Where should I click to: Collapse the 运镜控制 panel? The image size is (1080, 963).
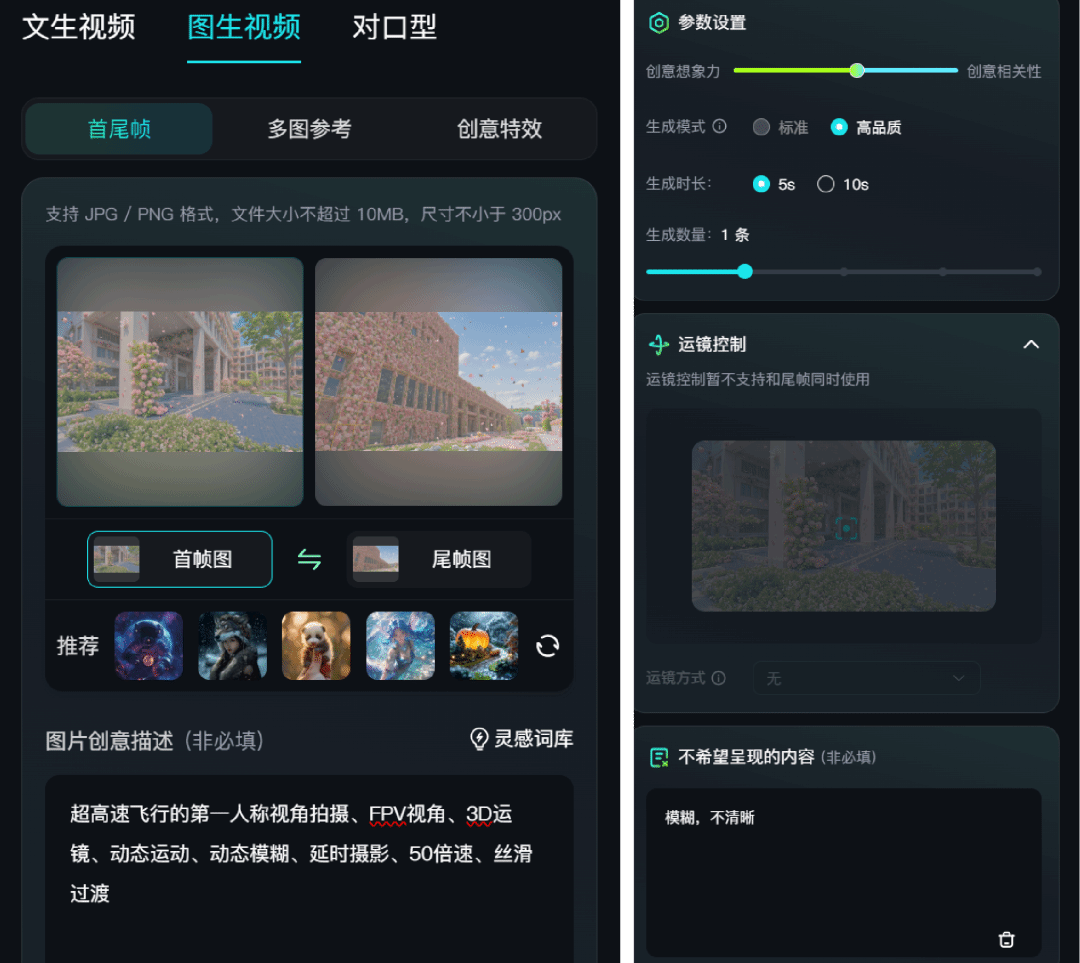pyautogui.click(x=1031, y=344)
